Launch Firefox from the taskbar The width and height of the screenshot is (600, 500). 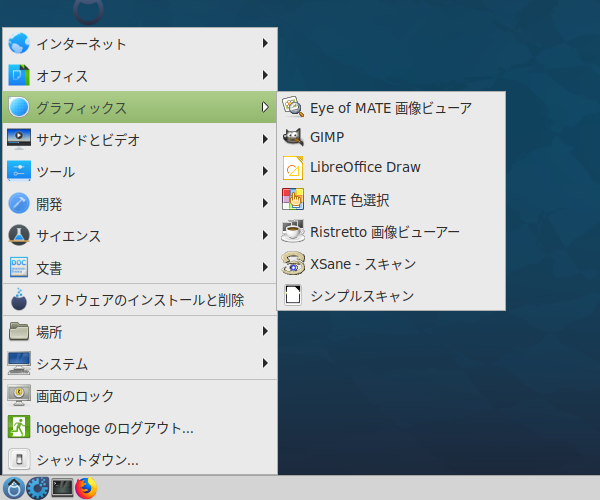point(86,488)
